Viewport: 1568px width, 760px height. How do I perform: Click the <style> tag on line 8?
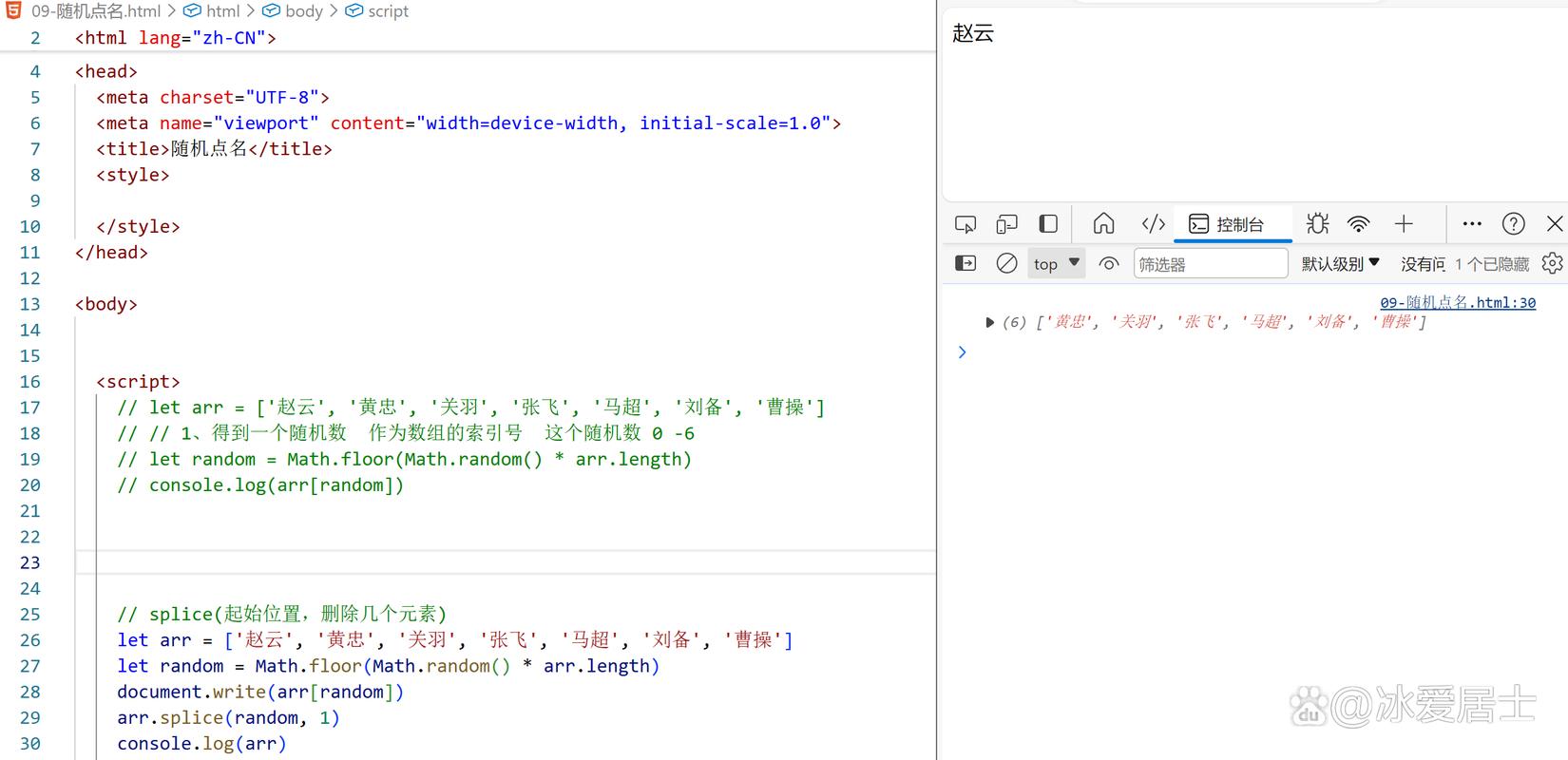click(x=133, y=175)
